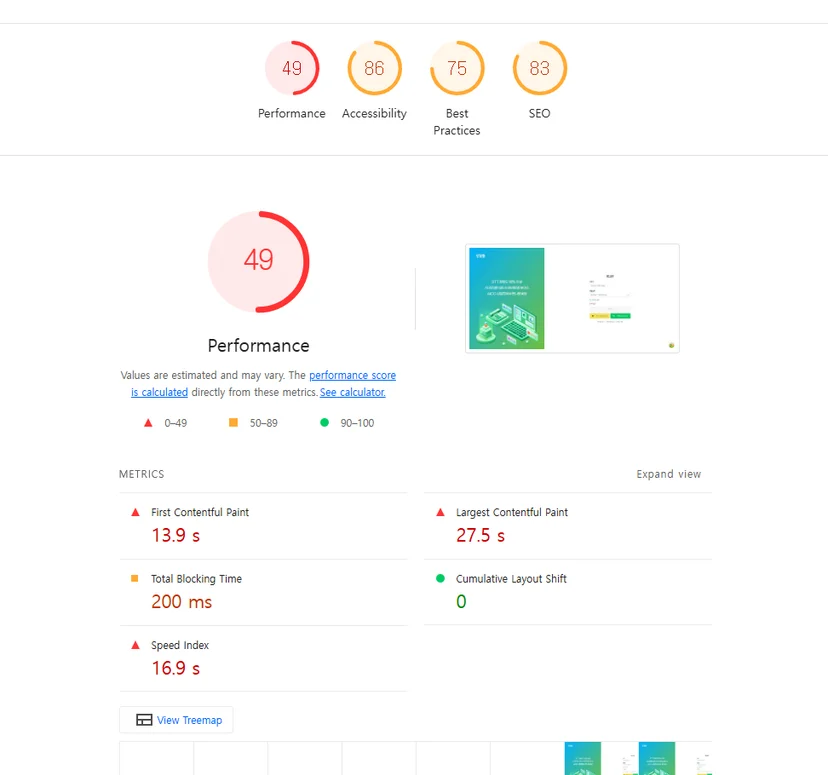Expand the Total Blocking Time metric

263,592
